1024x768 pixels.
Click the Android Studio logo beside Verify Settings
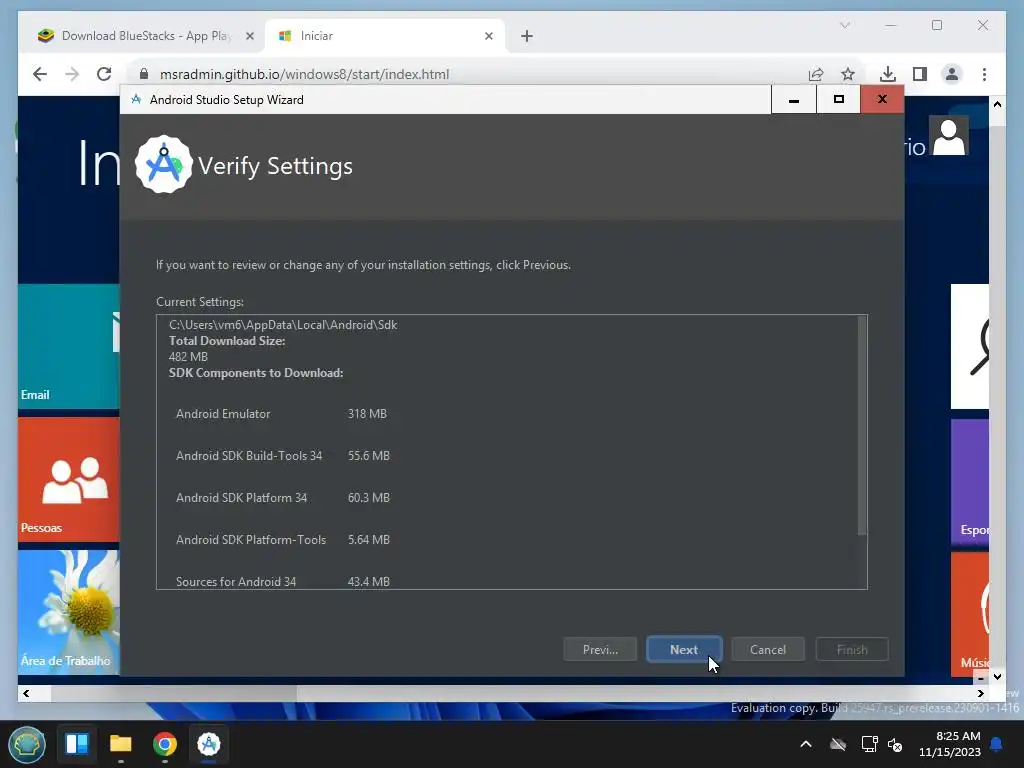click(x=163, y=165)
